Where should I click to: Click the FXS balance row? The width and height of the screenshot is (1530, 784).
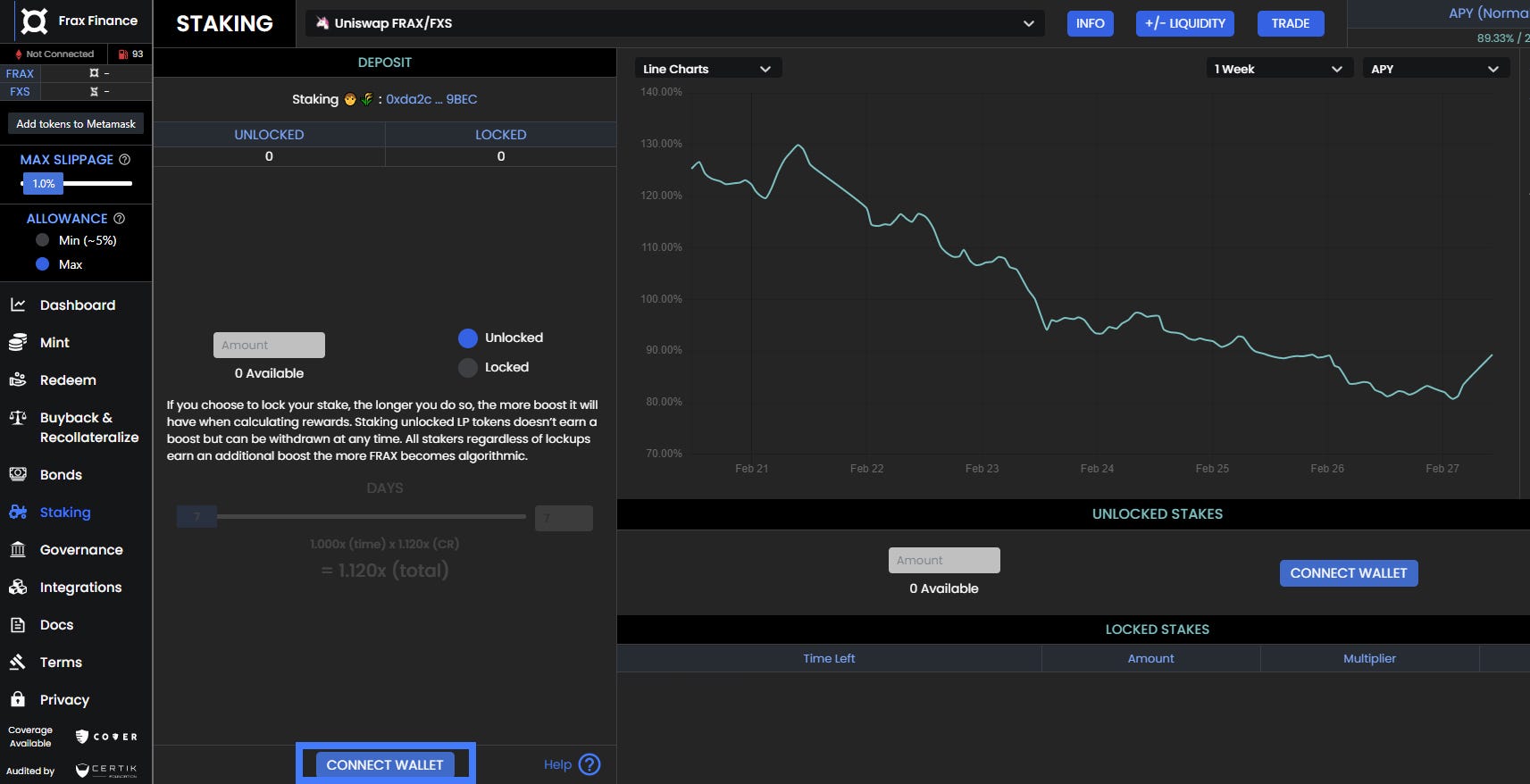tap(76, 91)
